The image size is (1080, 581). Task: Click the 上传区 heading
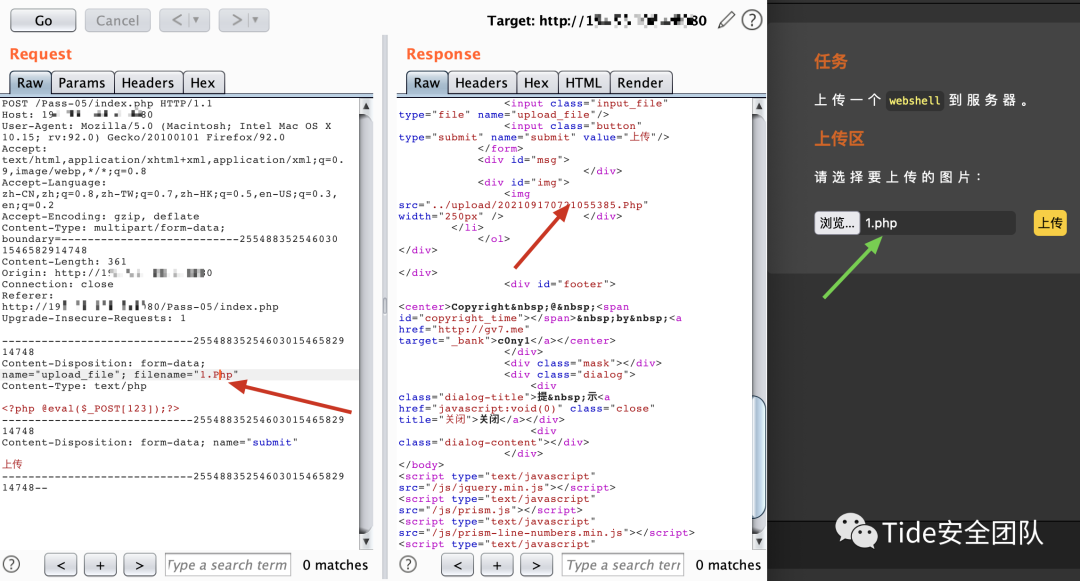pyautogui.click(x=839, y=138)
